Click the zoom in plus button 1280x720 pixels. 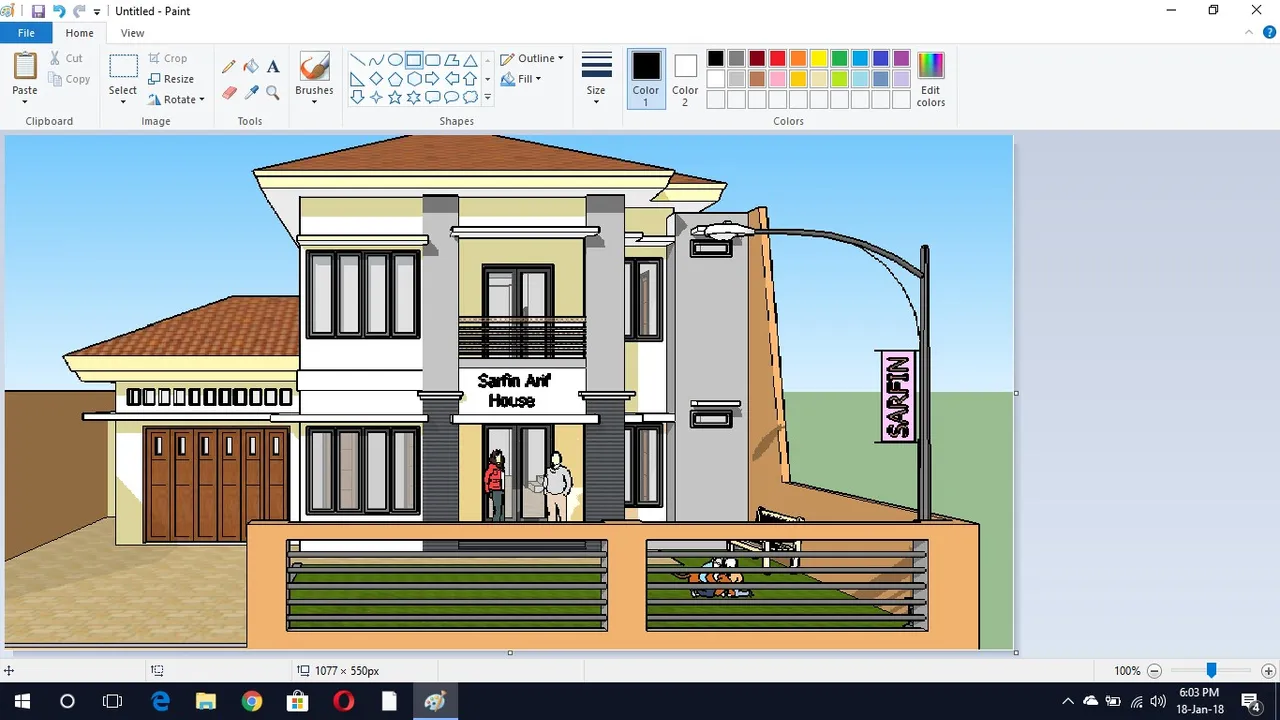click(1268, 671)
